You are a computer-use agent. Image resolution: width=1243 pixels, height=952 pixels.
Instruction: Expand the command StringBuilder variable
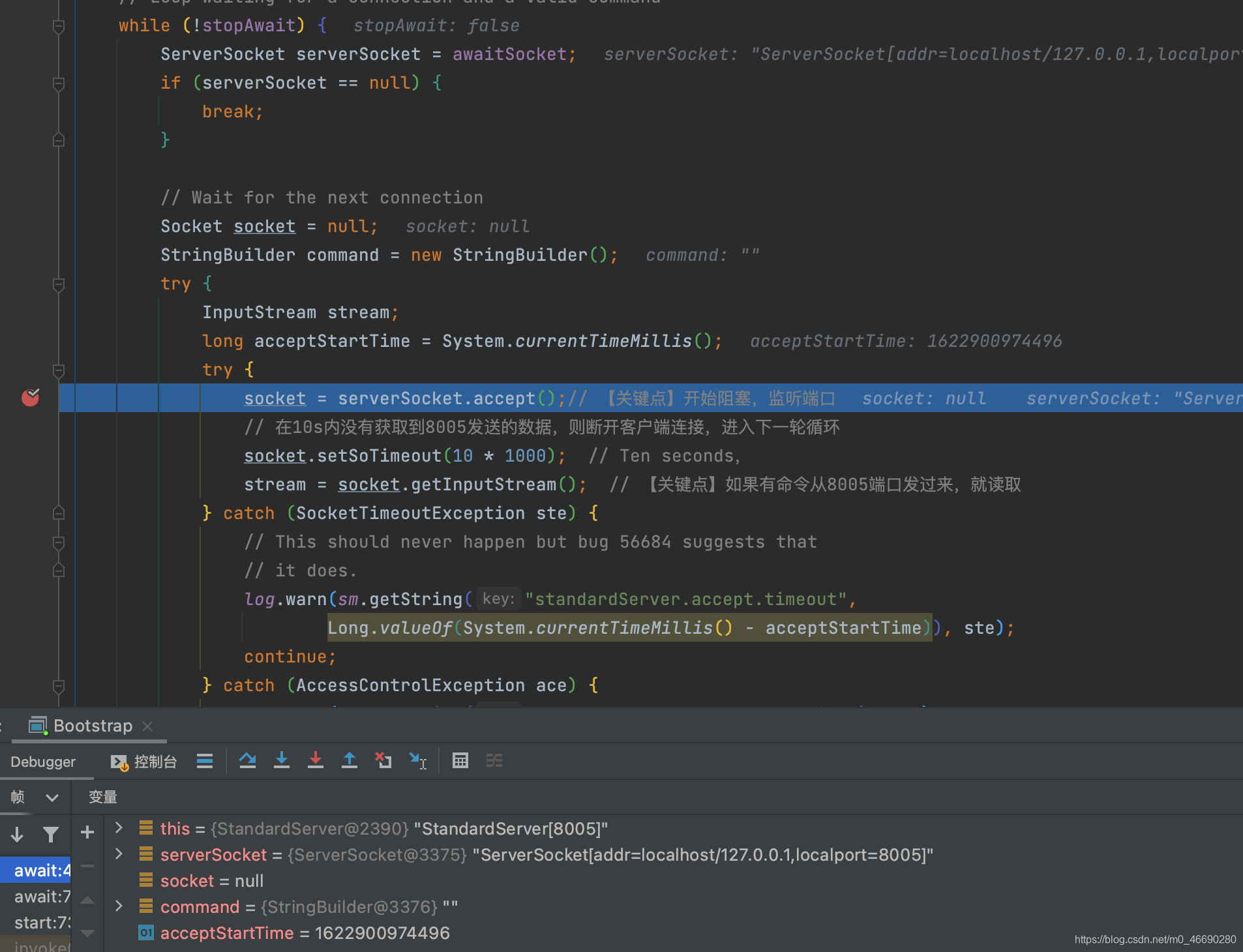click(119, 906)
